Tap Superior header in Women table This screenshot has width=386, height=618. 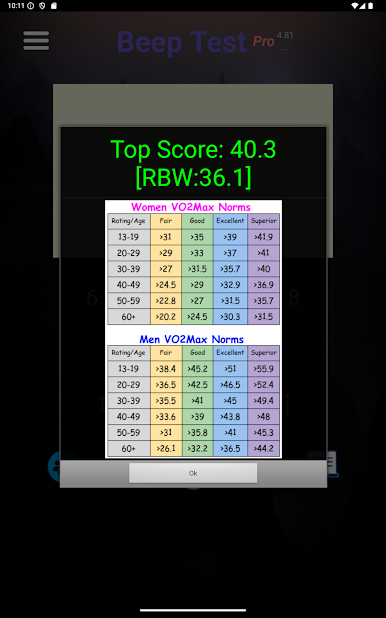[264, 221]
